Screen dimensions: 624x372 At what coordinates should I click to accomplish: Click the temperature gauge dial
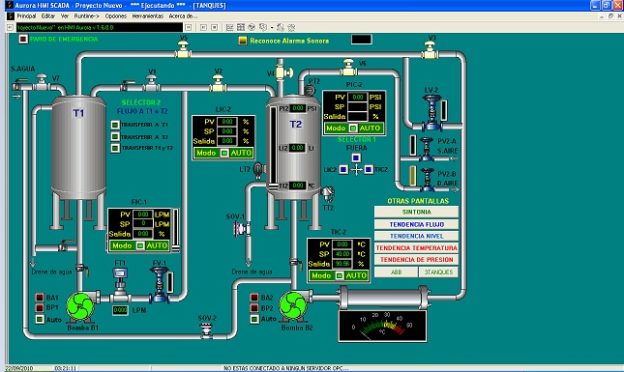coord(382,326)
